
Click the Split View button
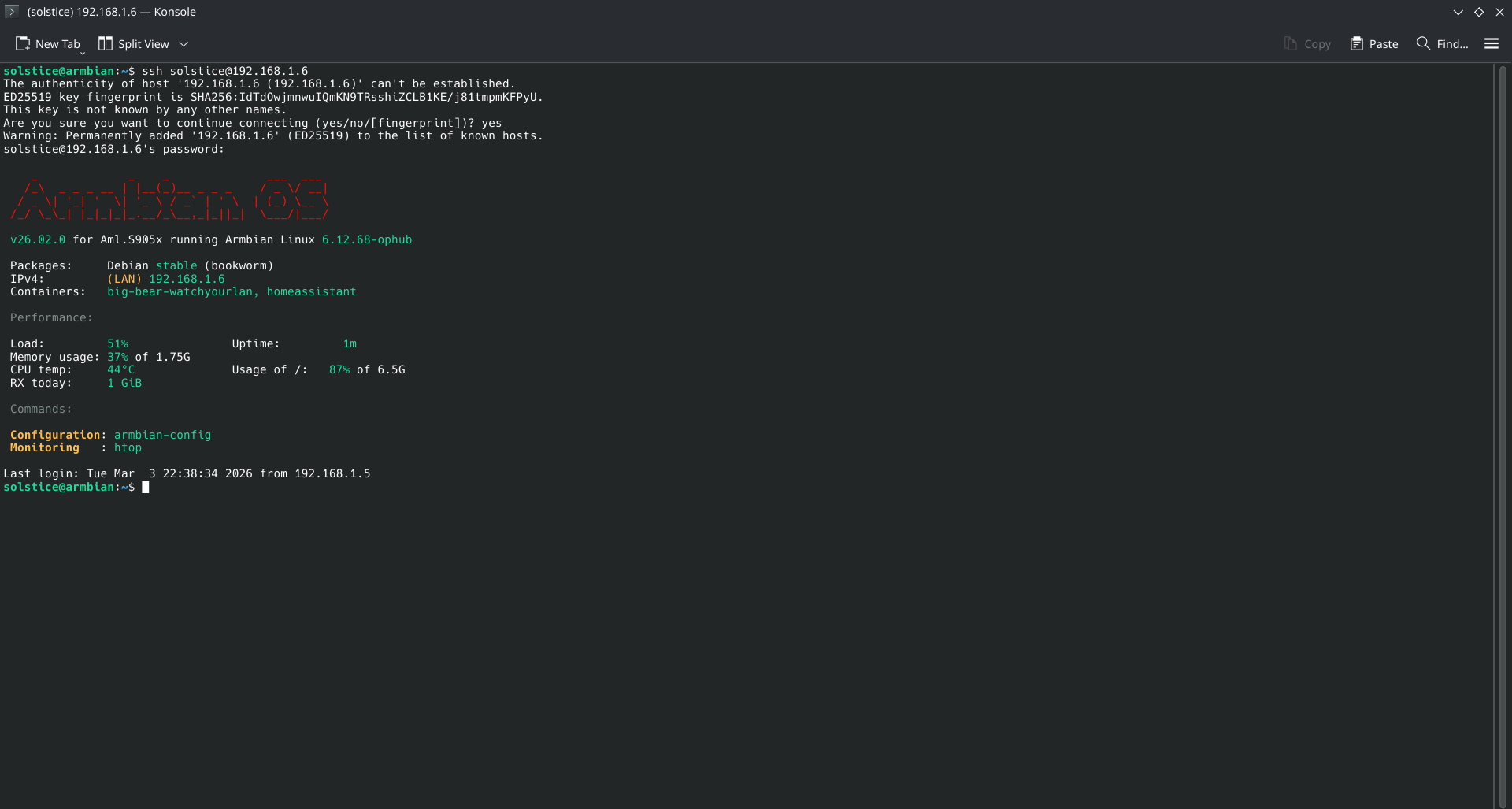(x=133, y=44)
